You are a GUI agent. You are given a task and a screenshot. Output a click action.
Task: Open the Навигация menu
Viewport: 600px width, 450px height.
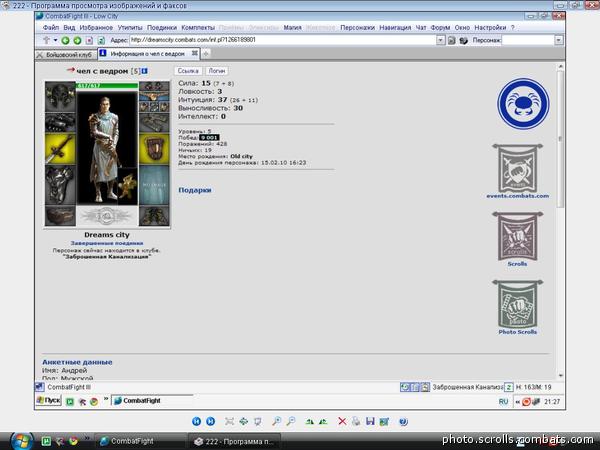pos(395,28)
